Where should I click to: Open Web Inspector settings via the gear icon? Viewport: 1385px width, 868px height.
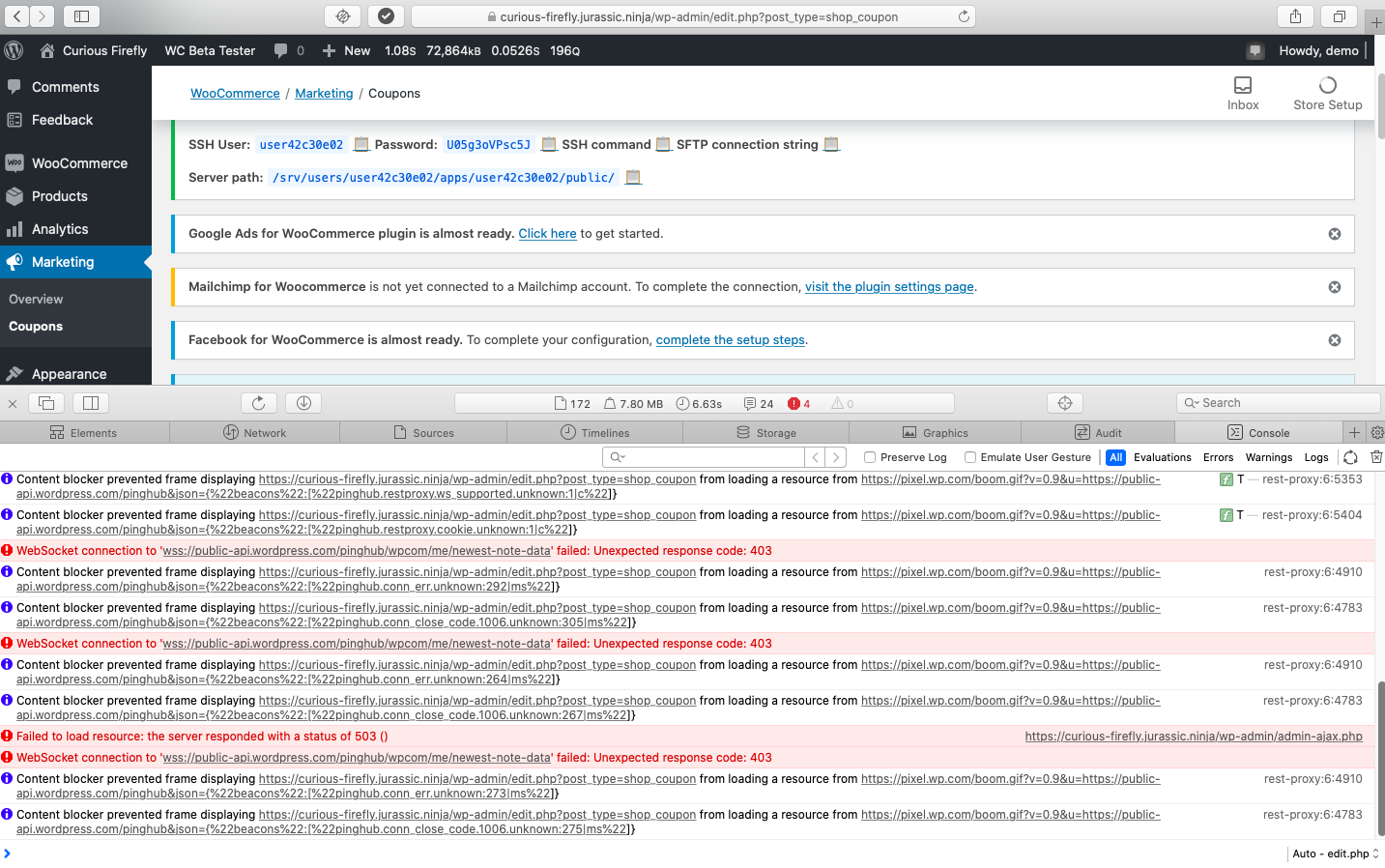[x=1376, y=432]
